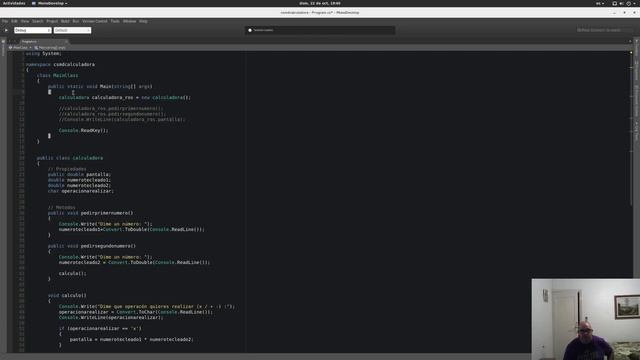
Task: Open keyboard language indicator 'es'
Action: (600, 3)
